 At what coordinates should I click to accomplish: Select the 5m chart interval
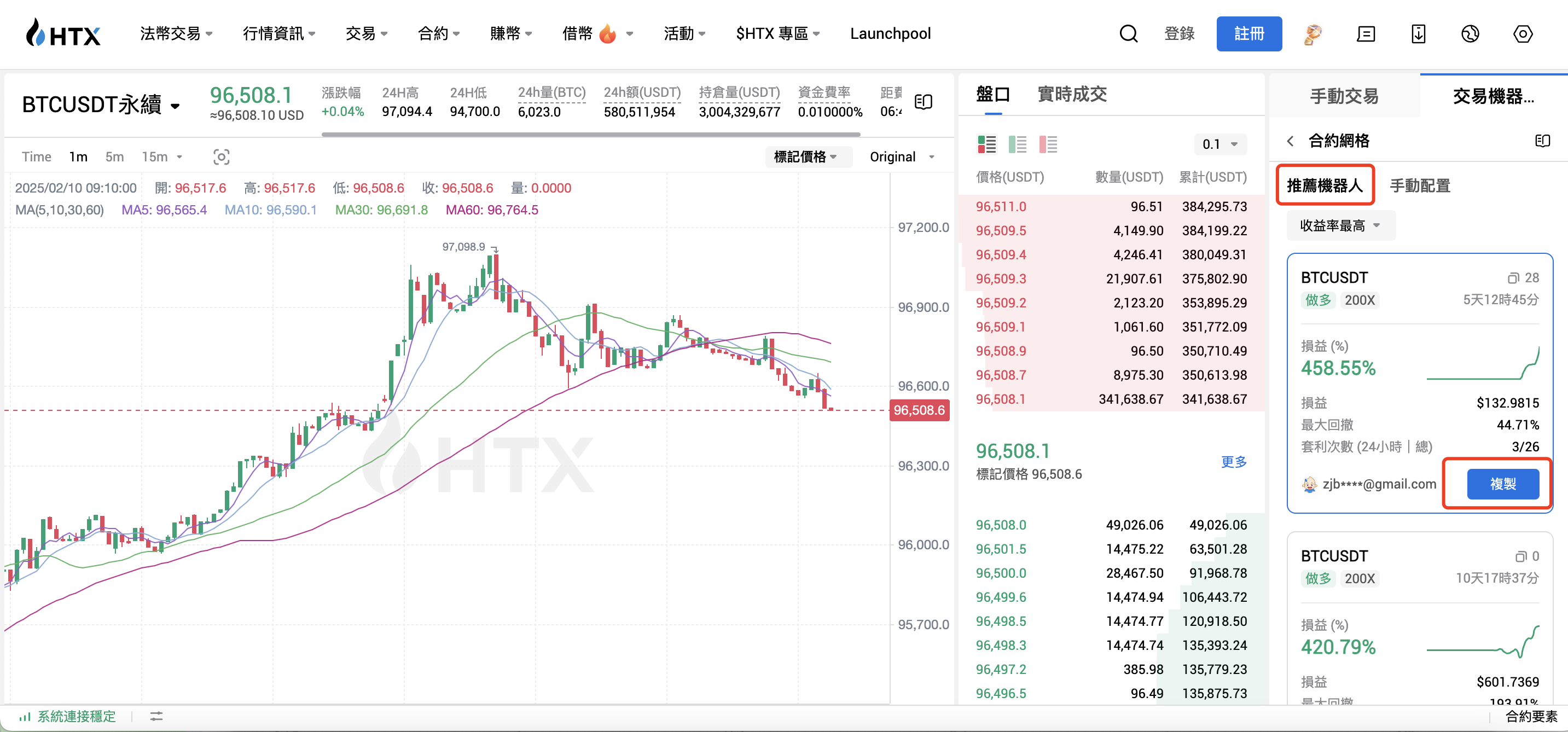pos(114,157)
